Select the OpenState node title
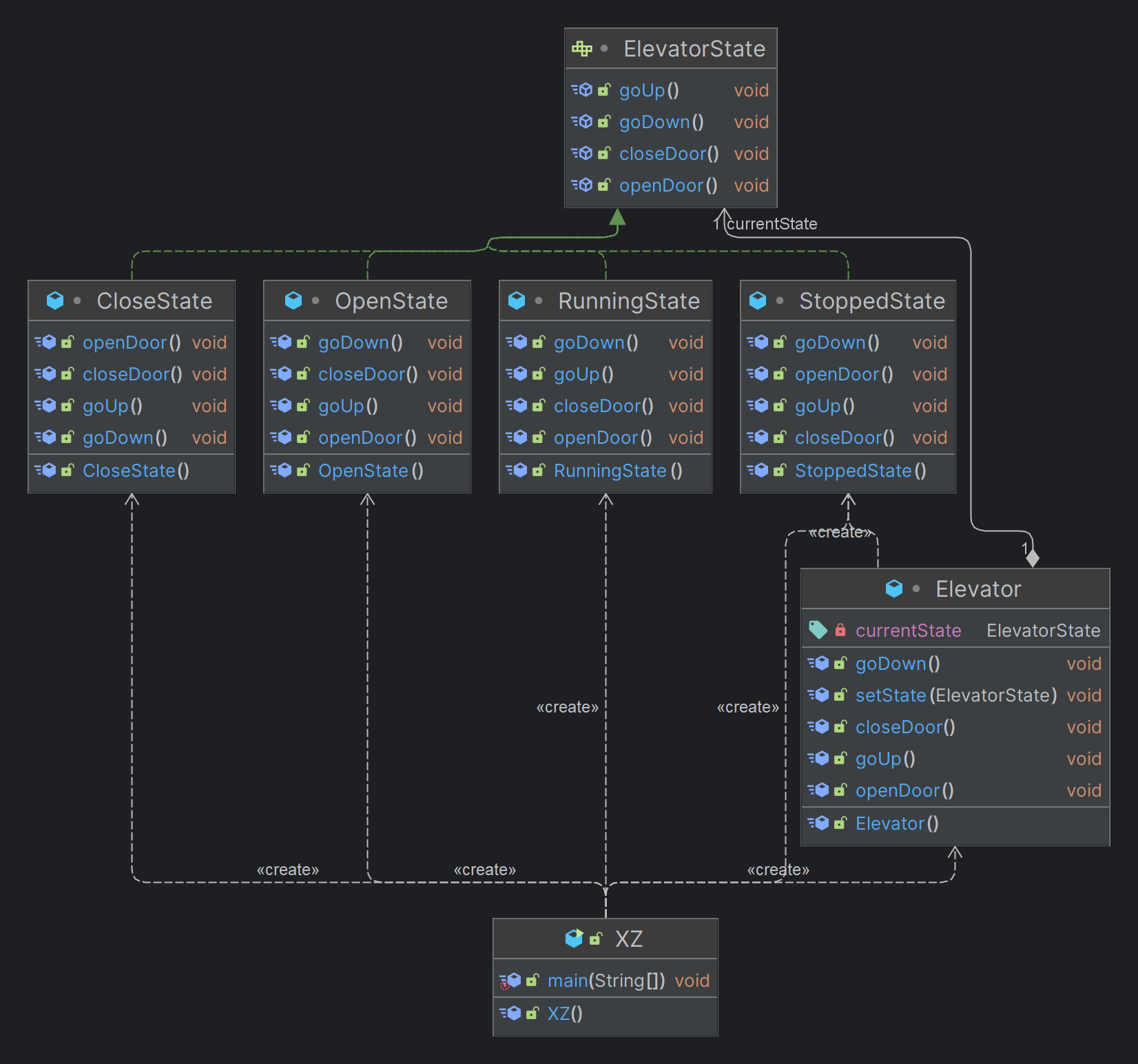Viewport: 1138px width, 1064px height. tap(391, 300)
